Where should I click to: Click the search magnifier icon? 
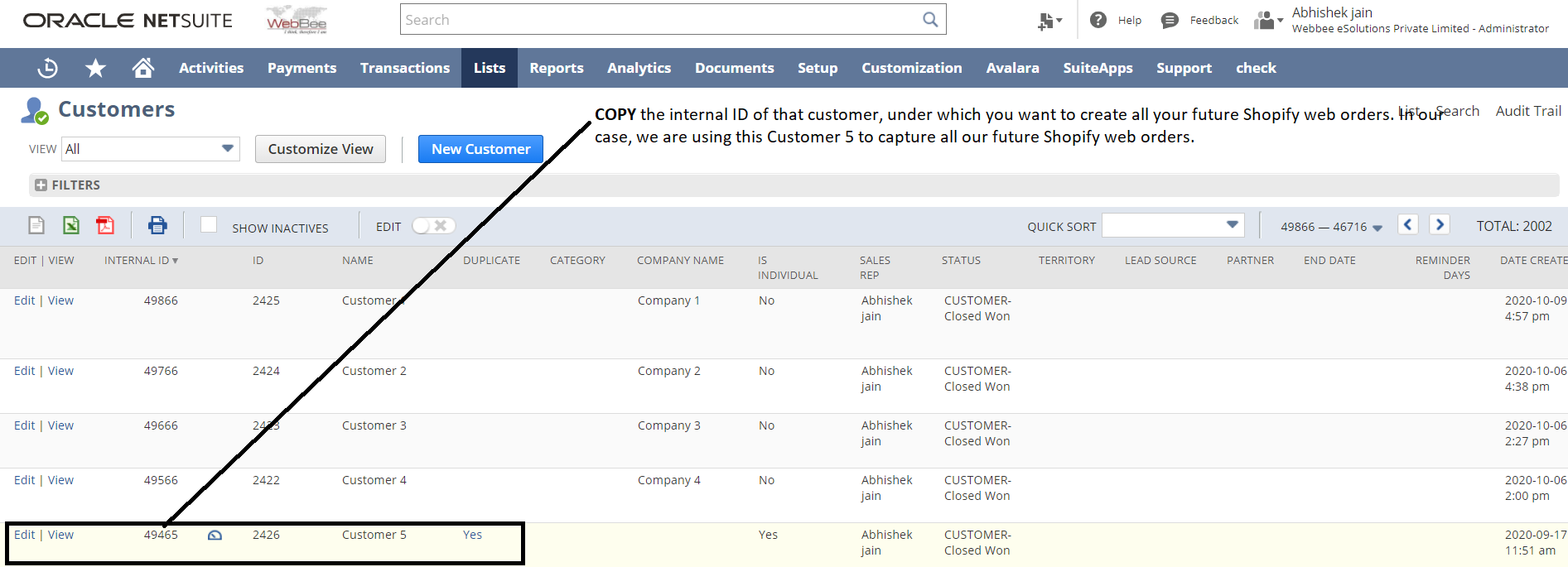[x=930, y=20]
